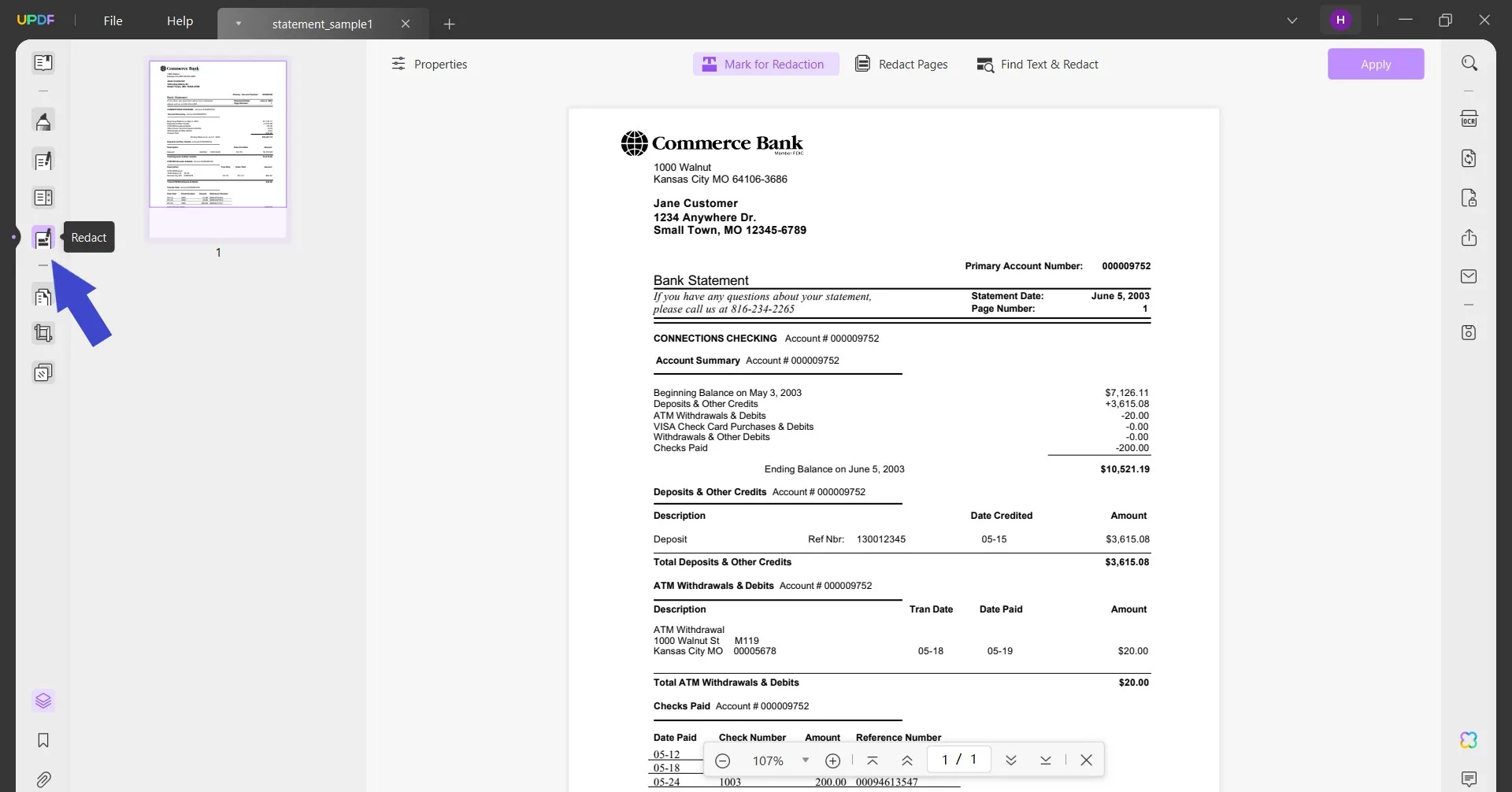1512x792 pixels.
Task: Open the File menu
Action: click(x=113, y=20)
